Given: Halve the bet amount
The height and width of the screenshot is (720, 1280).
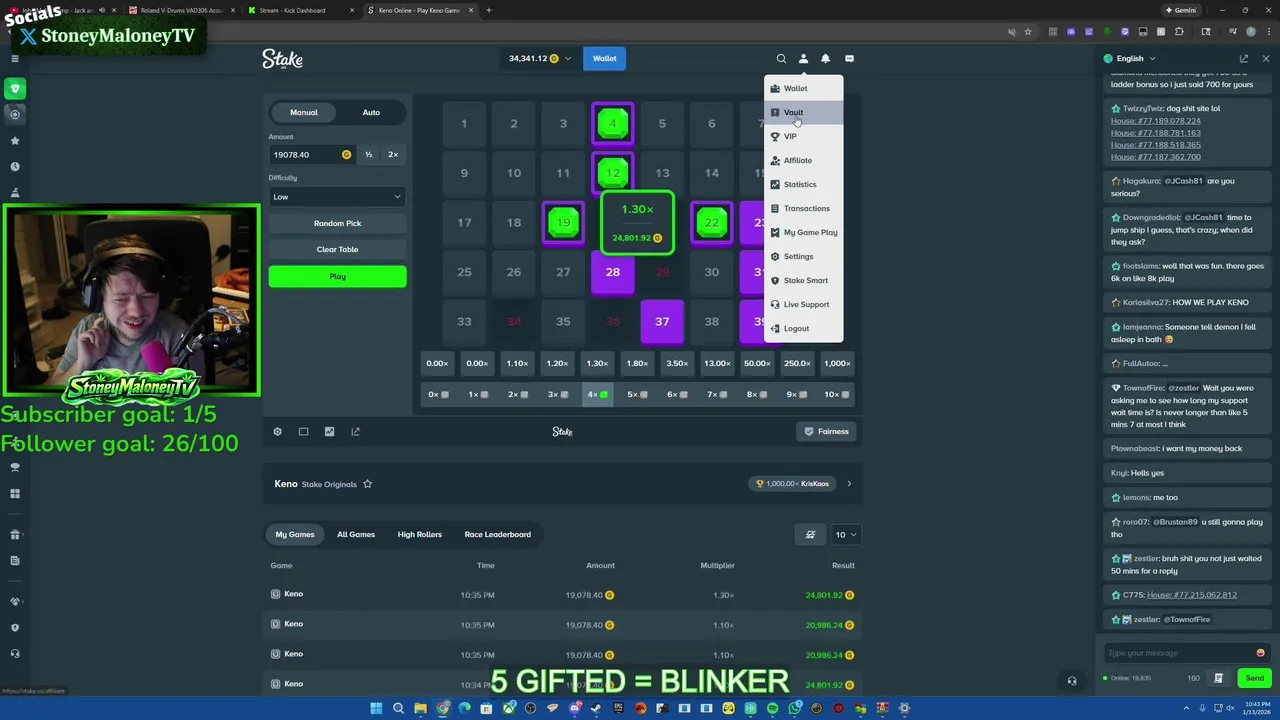Looking at the screenshot, I should pos(368,155).
